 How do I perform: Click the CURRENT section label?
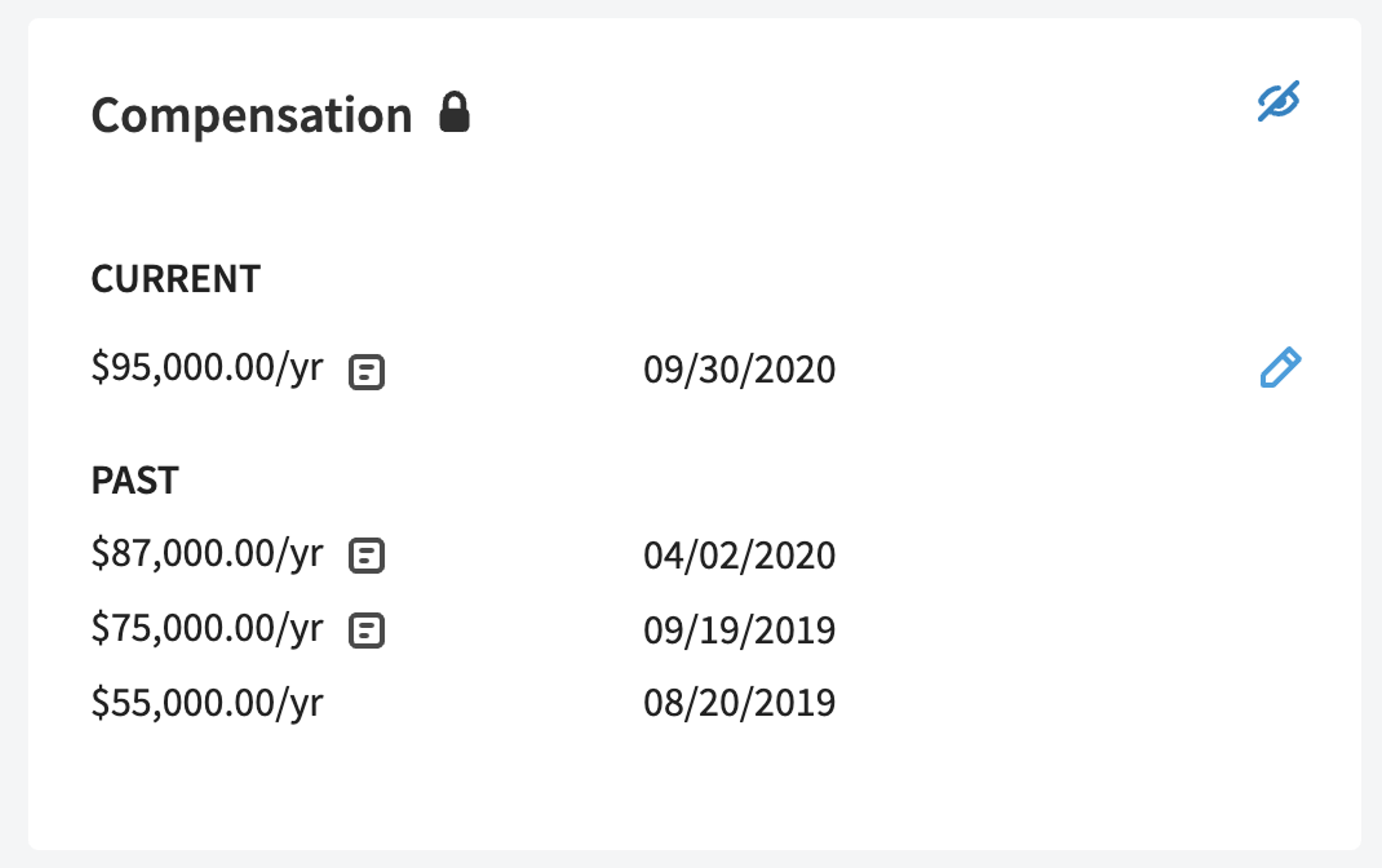[176, 279]
